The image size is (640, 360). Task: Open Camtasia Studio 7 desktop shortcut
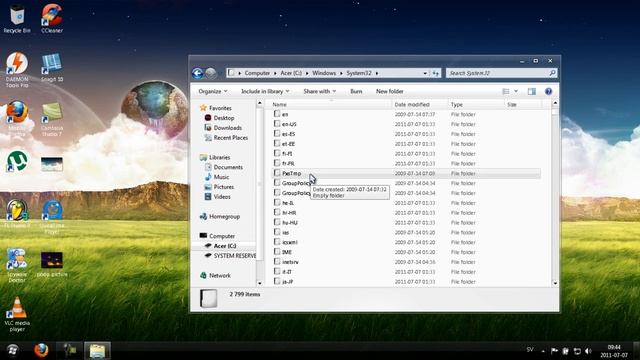click(x=52, y=118)
